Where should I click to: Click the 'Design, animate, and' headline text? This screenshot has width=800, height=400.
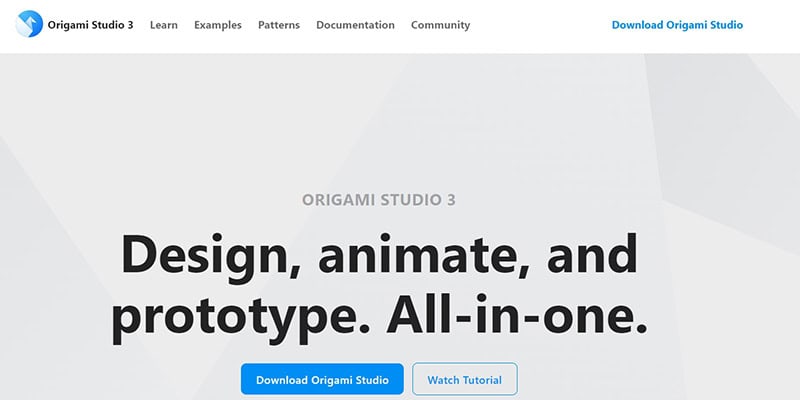tap(379, 257)
